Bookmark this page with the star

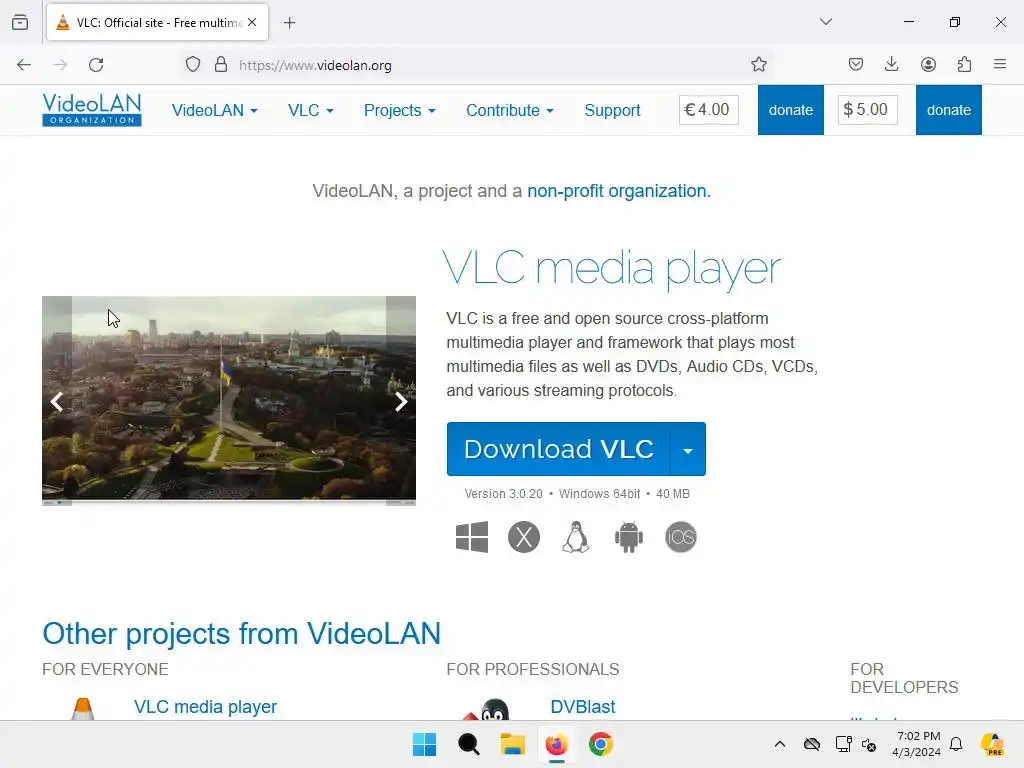coord(758,65)
